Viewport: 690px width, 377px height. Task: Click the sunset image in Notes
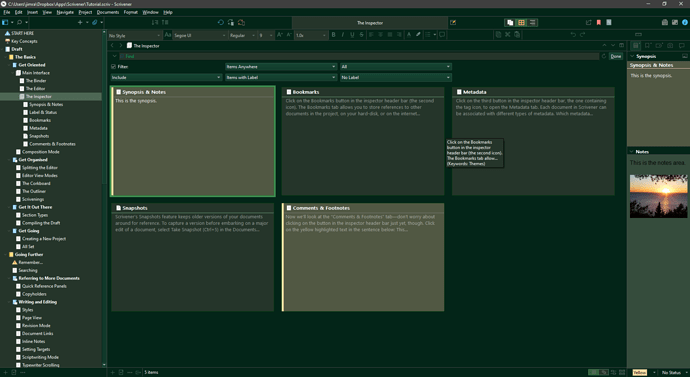pyautogui.click(x=658, y=196)
